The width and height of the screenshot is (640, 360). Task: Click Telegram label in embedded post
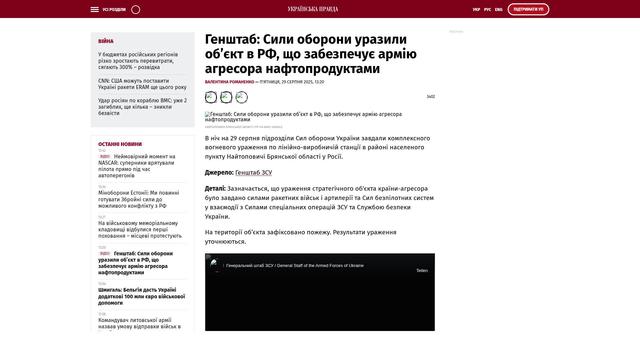tap(422, 271)
